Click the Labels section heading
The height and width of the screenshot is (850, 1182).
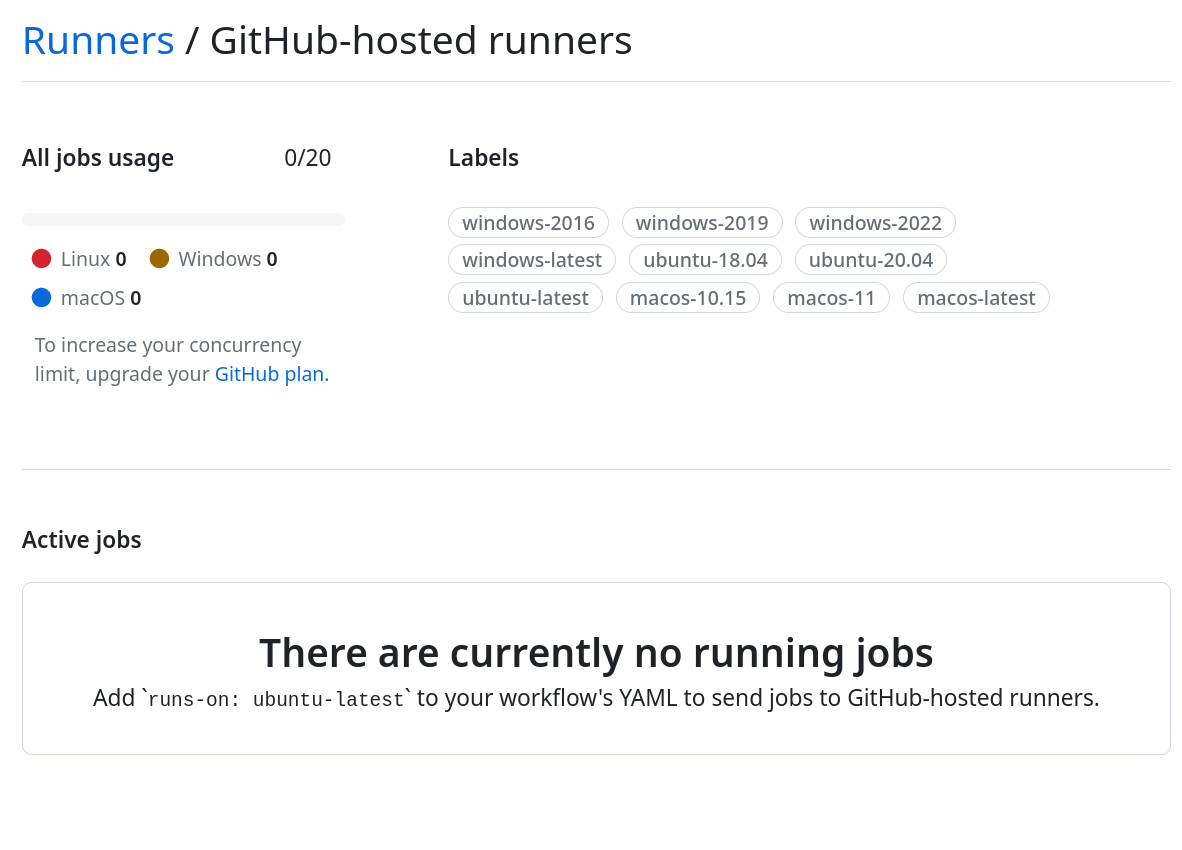[483, 157]
